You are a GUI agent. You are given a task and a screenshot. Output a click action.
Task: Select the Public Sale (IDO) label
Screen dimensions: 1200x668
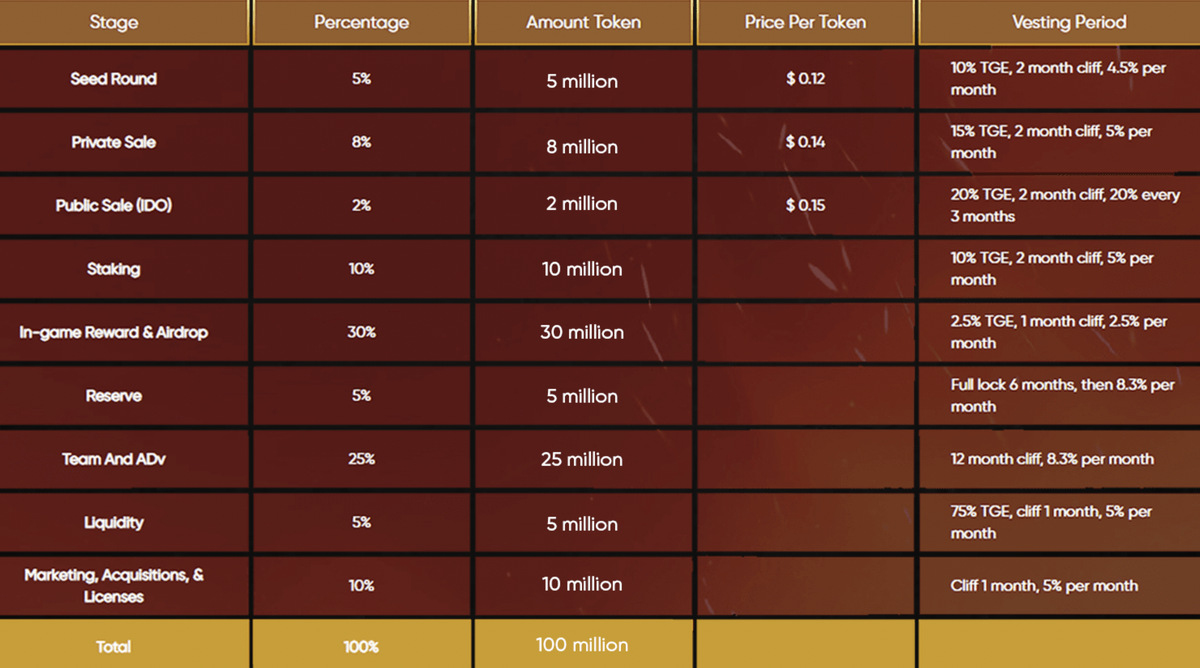coord(114,205)
